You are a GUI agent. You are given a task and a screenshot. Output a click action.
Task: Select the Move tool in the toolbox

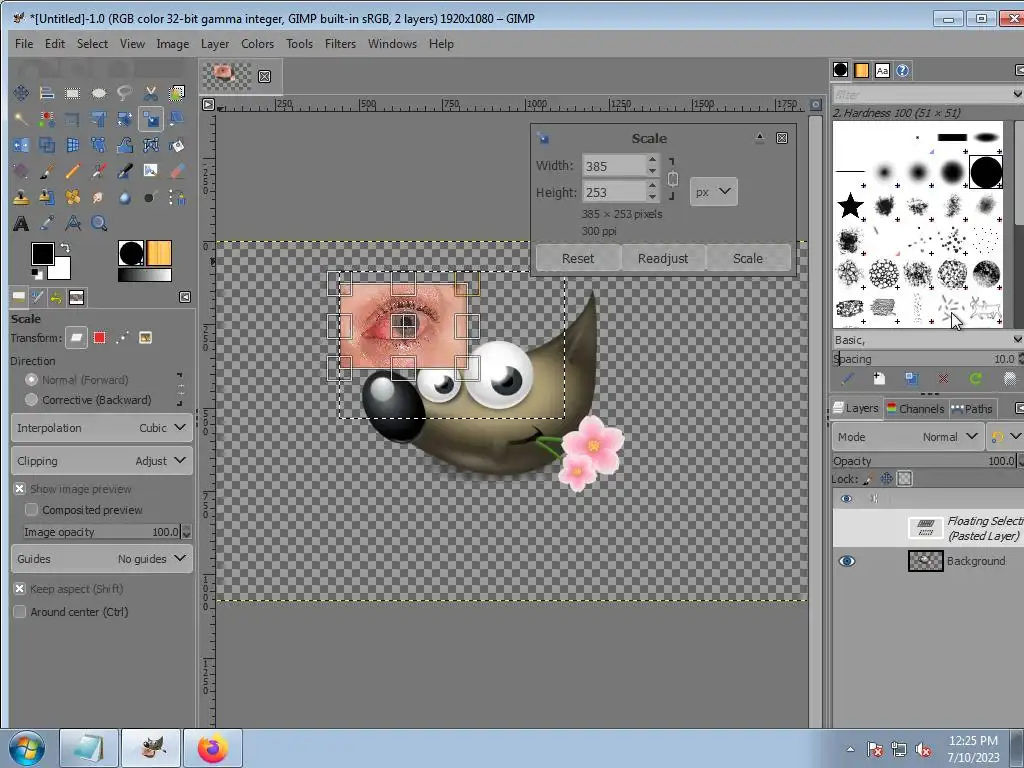click(x=21, y=93)
